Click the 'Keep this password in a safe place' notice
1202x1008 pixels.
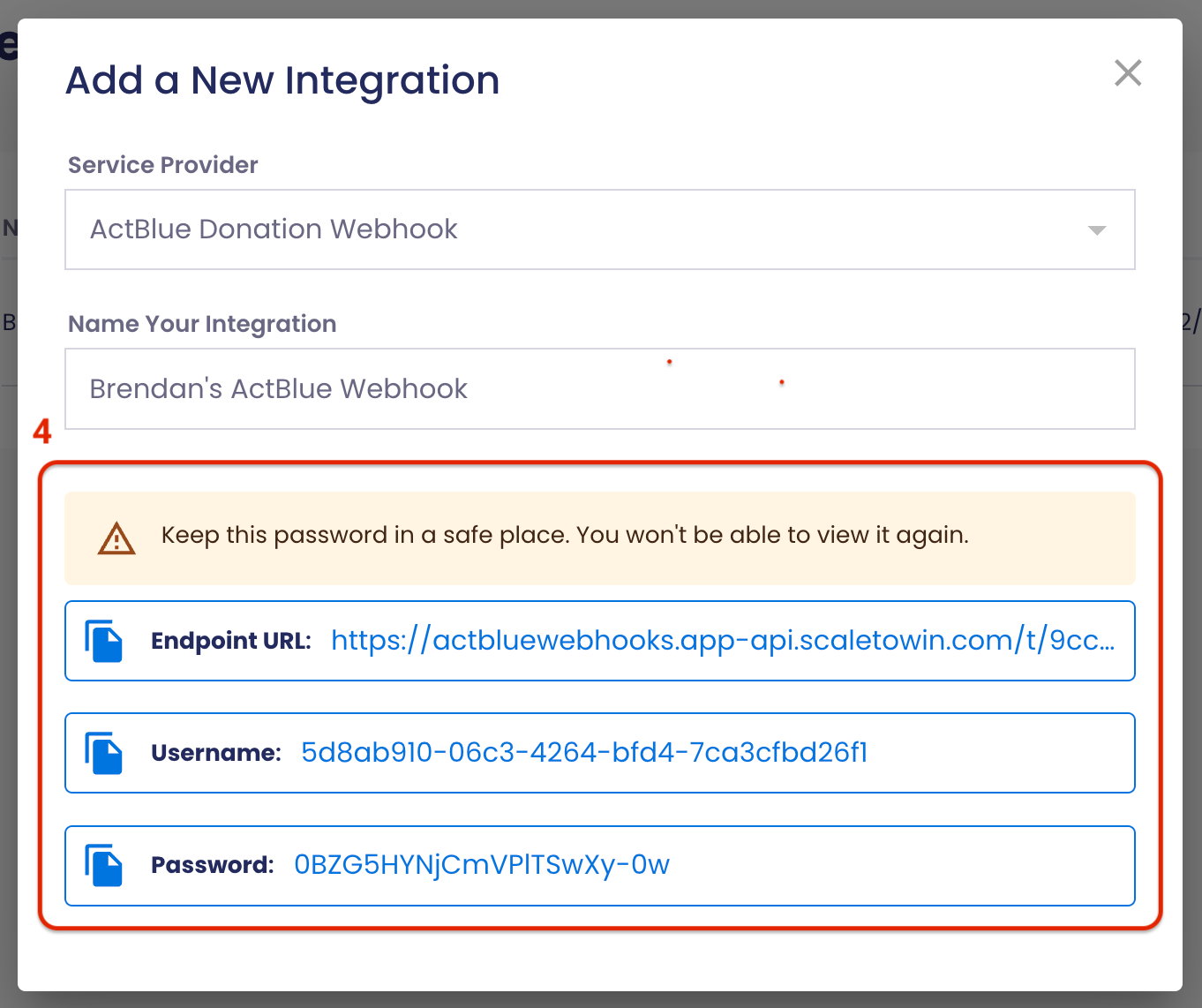[600, 538]
